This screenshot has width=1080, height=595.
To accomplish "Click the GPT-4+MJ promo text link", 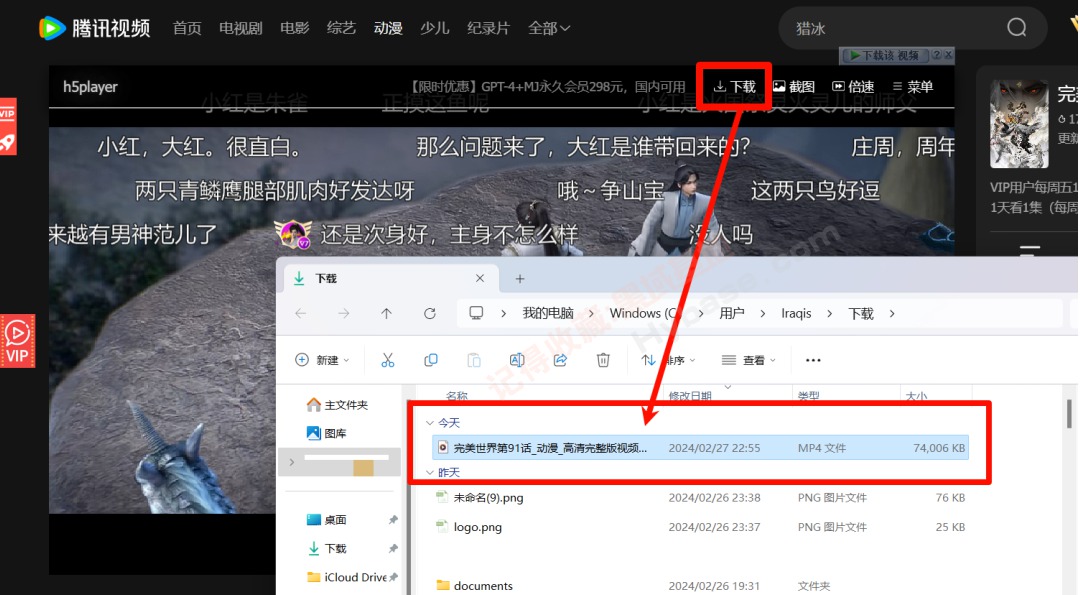I will [x=548, y=87].
